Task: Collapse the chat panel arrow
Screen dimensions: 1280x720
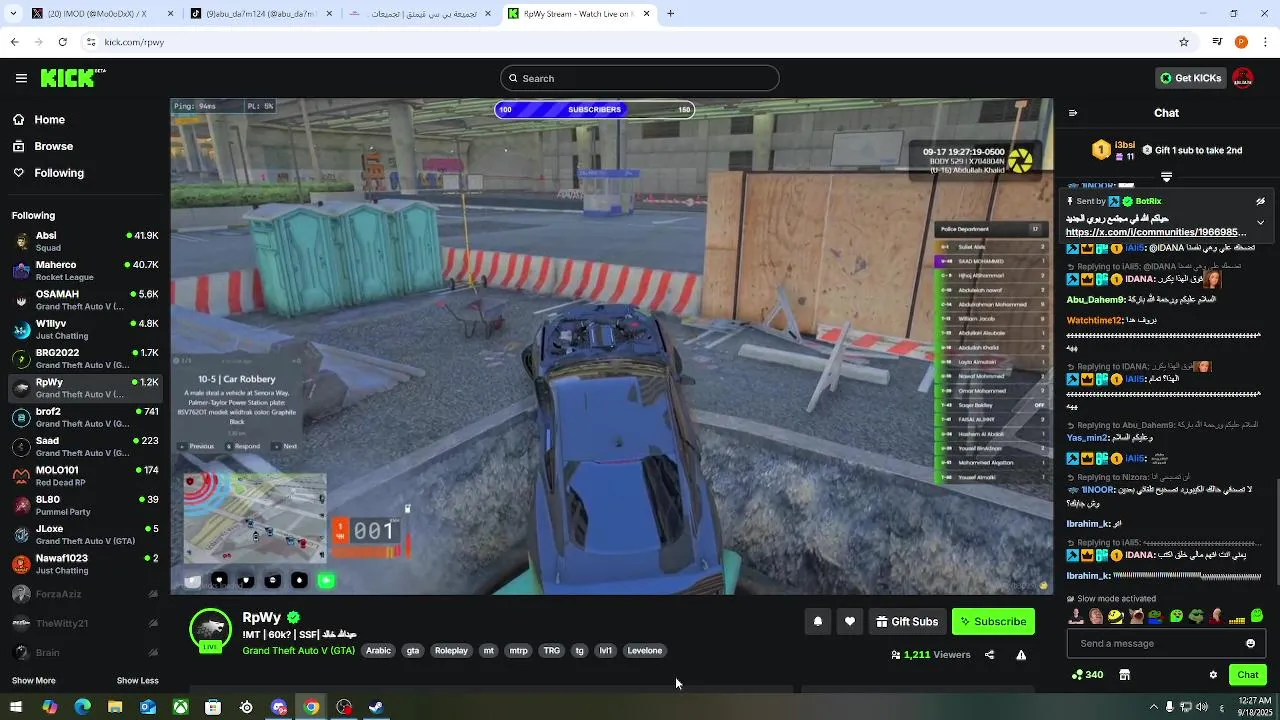Action: tap(1072, 113)
